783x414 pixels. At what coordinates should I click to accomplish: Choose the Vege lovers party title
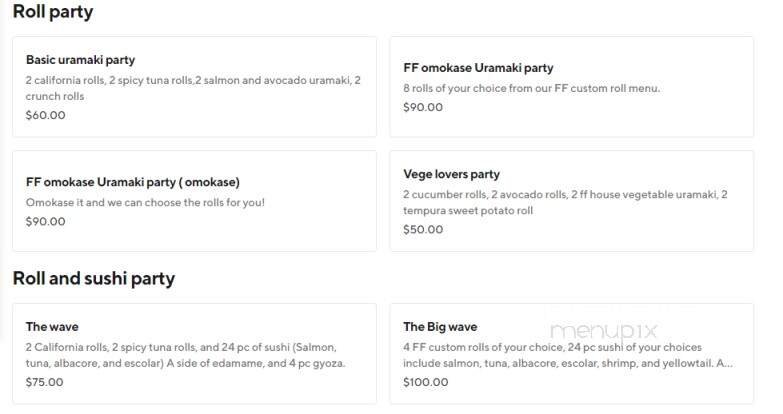[x=451, y=174]
